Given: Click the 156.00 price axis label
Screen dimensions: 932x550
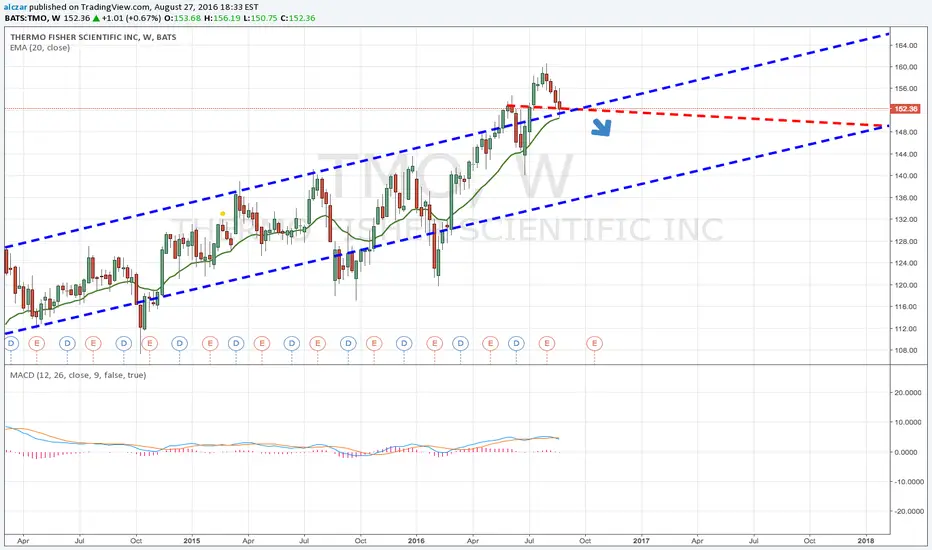Looking at the screenshot, I should pyautogui.click(x=906, y=89).
